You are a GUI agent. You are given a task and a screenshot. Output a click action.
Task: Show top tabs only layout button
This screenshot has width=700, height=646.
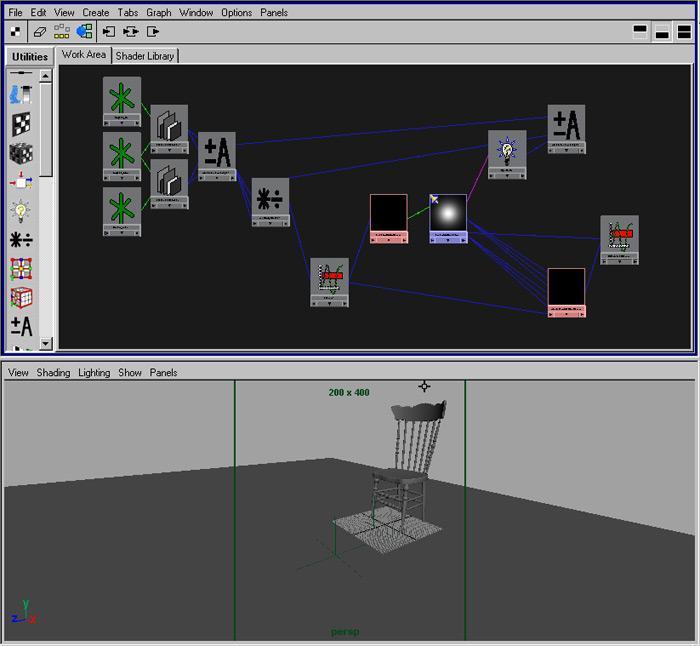point(640,32)
